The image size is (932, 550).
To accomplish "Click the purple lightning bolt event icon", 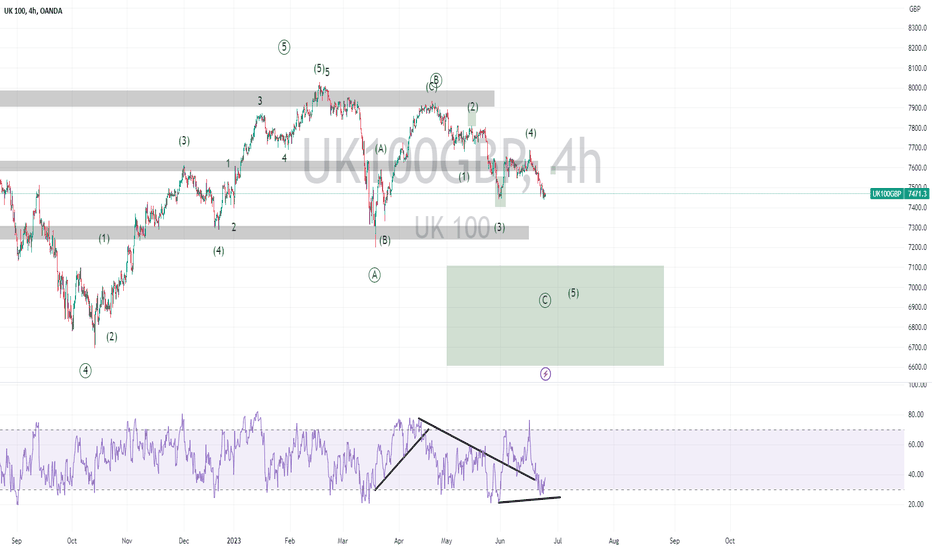I will [x=545, y=374].
